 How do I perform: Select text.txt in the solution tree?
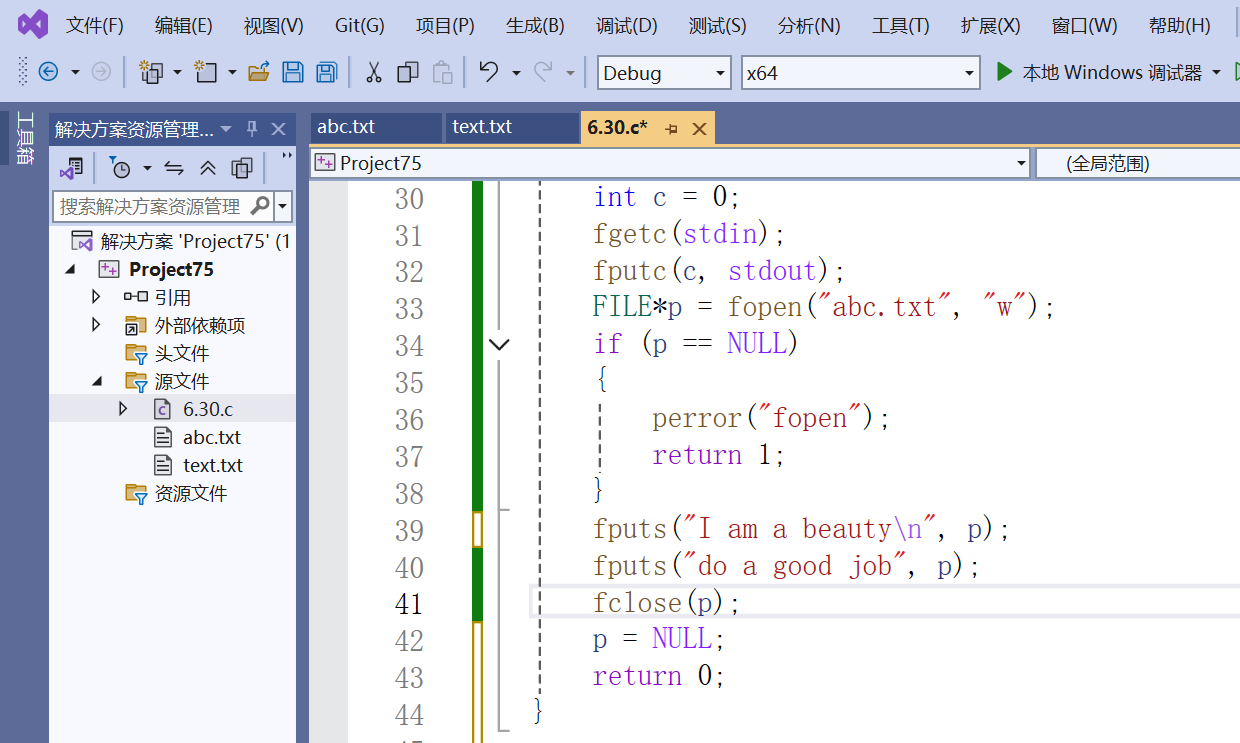click(x=212, y=465)
